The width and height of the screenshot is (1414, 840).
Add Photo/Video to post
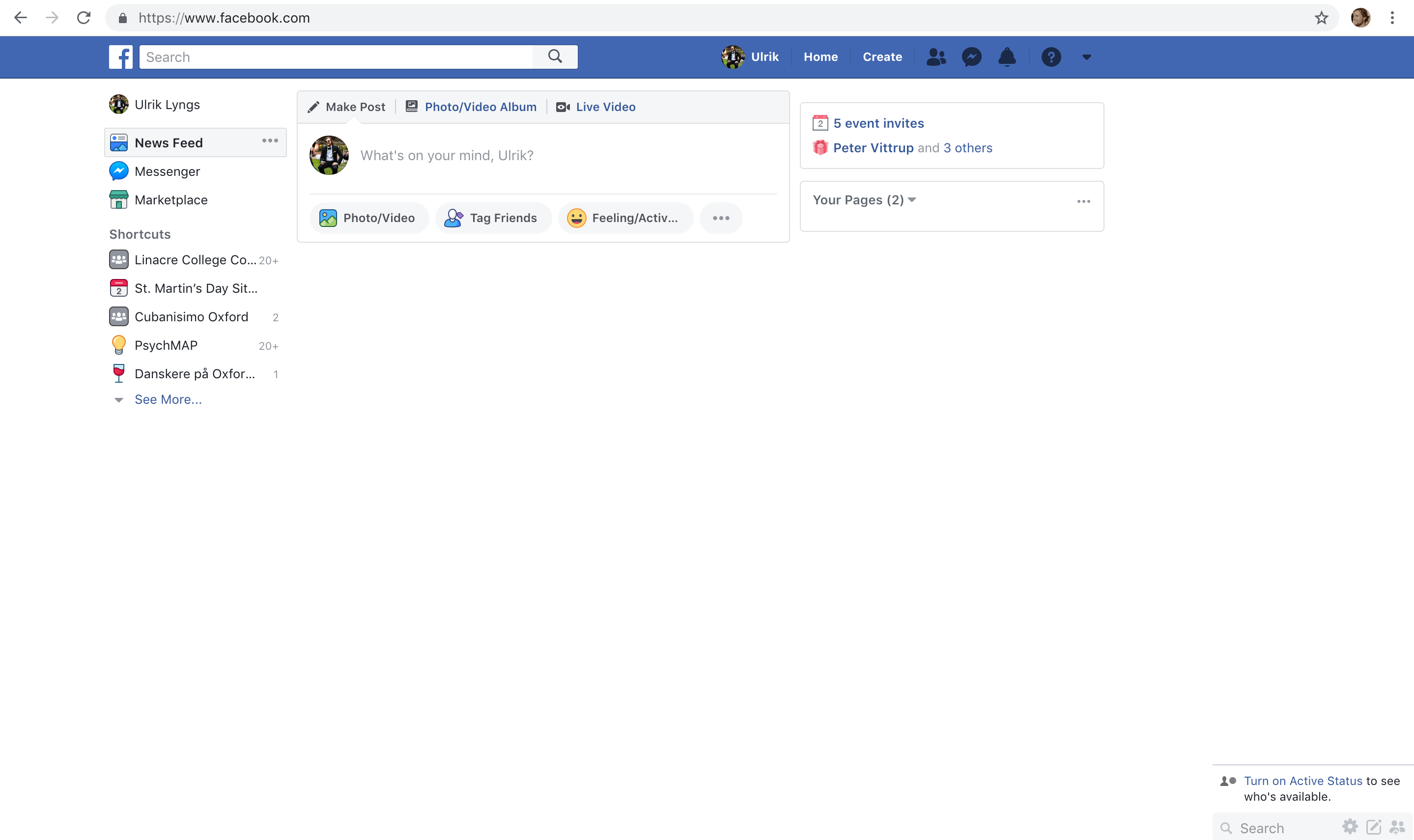368,218
